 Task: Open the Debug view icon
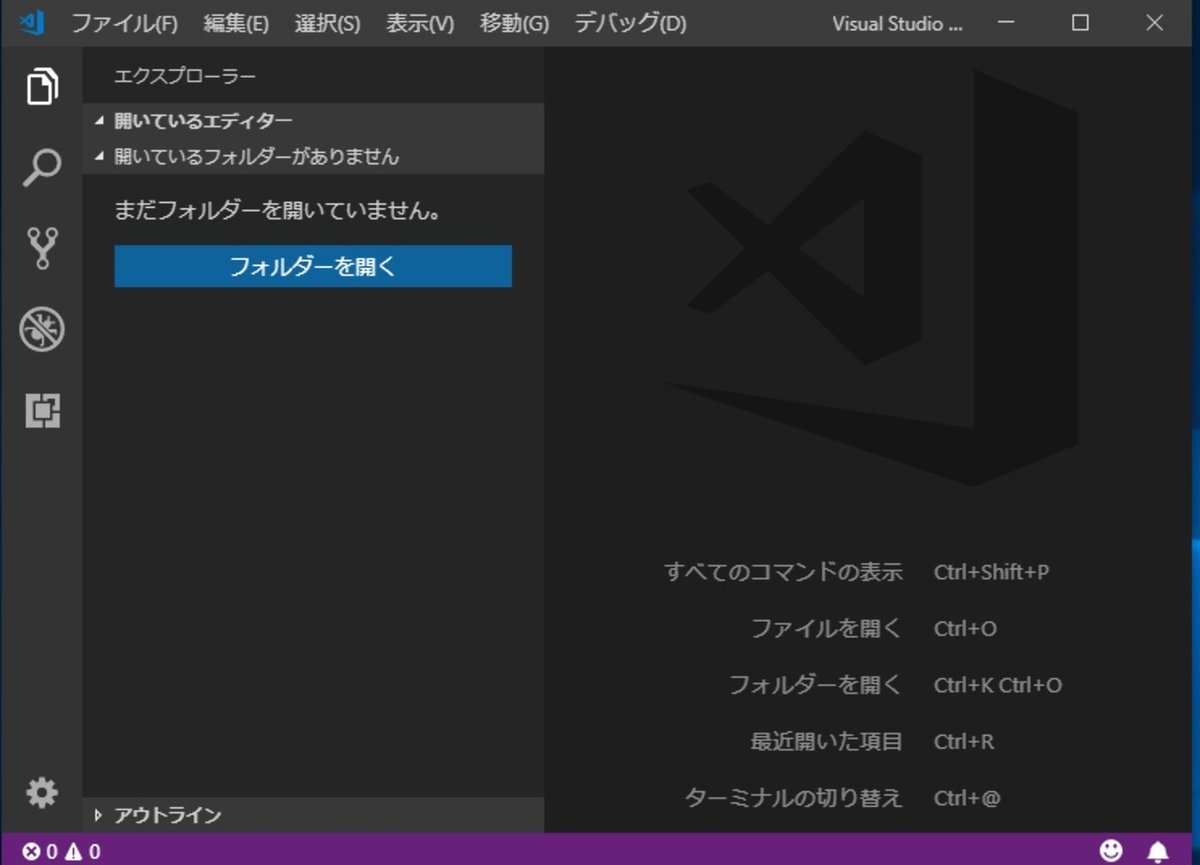(x=42, y=329)
